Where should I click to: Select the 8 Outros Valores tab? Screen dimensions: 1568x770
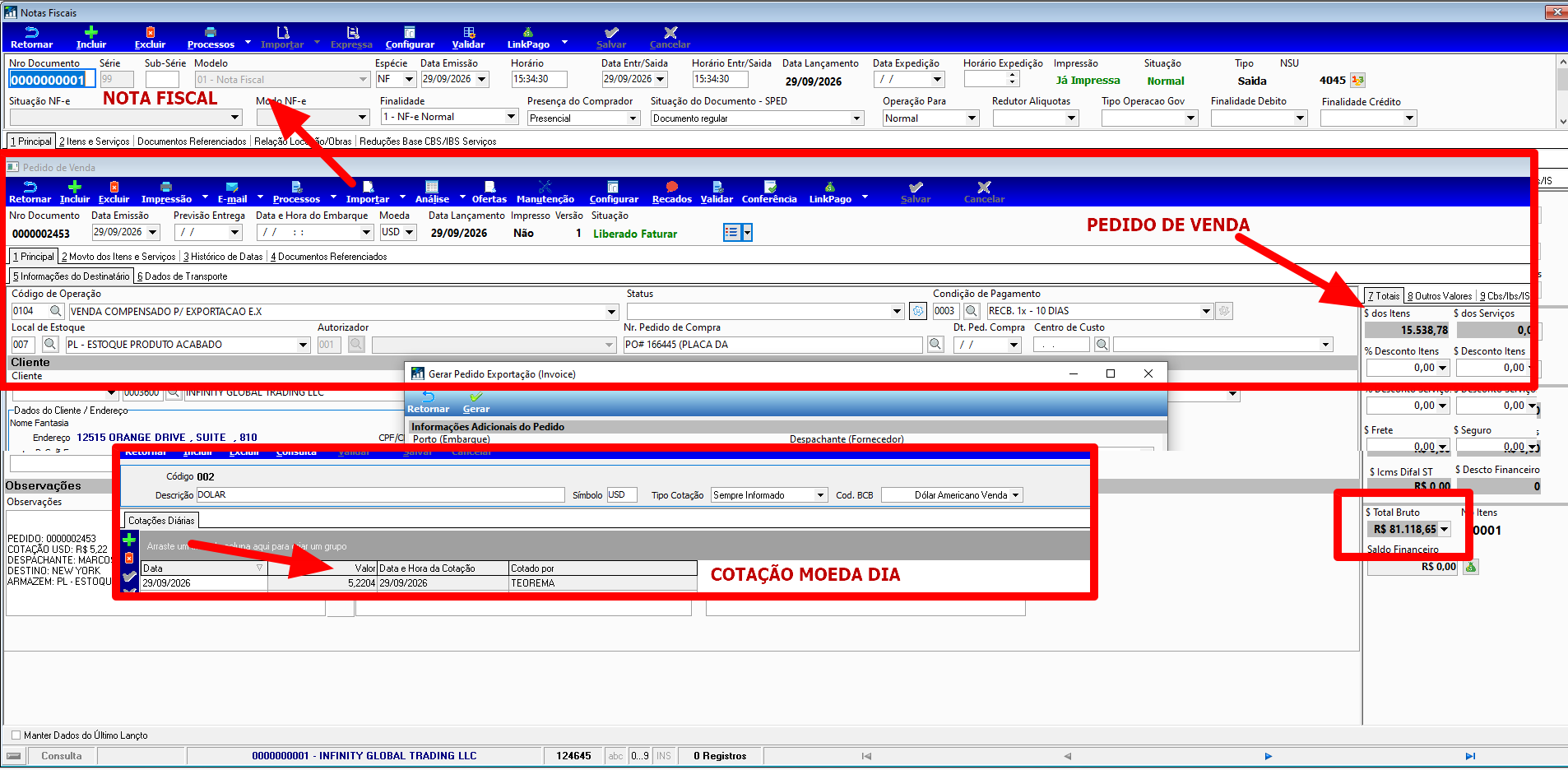(x=1440, y=296)
